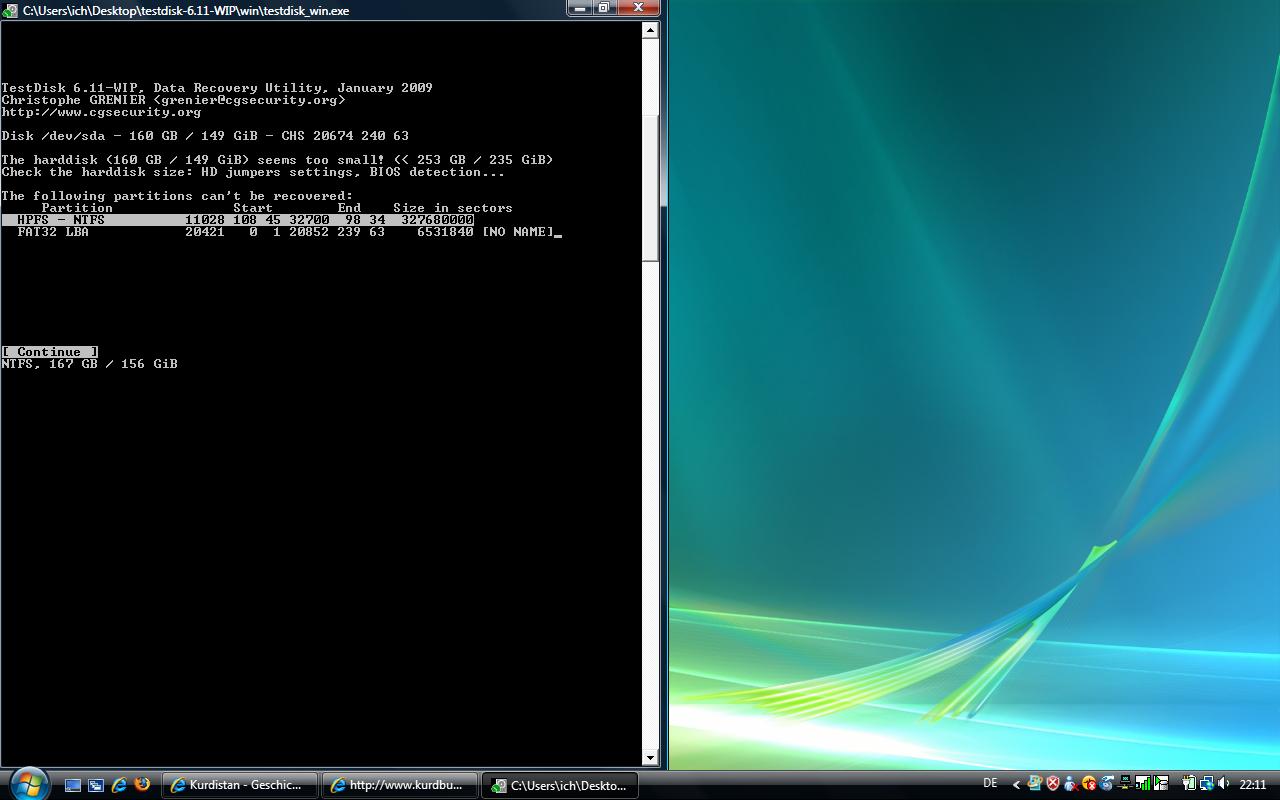Image resolution: width=1280 pixels, height=800 pixels.
Task: Open the volume speaker tray icon
Action: point(1224,783)
